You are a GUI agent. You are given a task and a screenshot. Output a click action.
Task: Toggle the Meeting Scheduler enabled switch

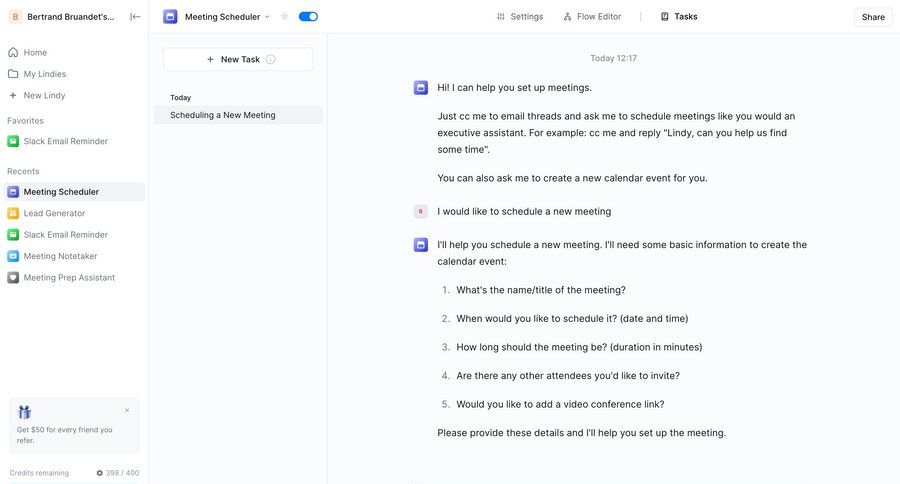[308, 16]
